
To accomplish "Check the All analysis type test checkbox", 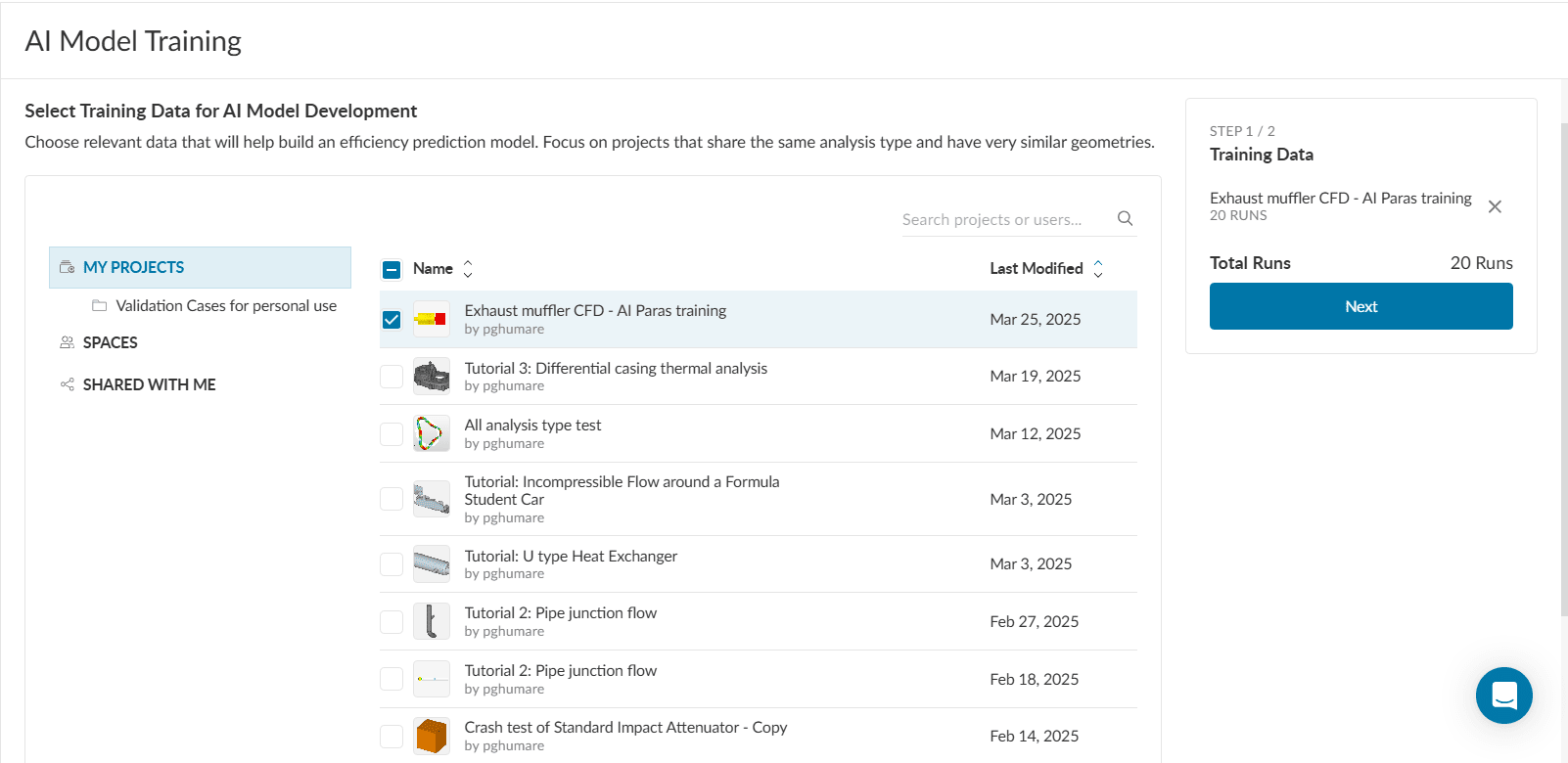I will [x=392, y=434].
